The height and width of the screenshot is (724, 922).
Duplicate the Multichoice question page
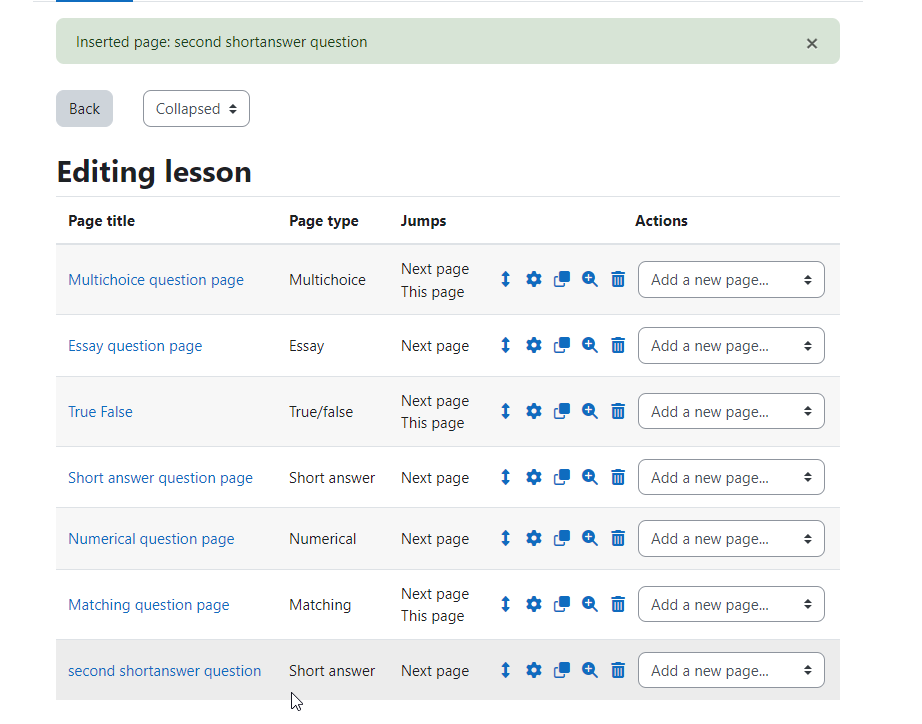562,279
